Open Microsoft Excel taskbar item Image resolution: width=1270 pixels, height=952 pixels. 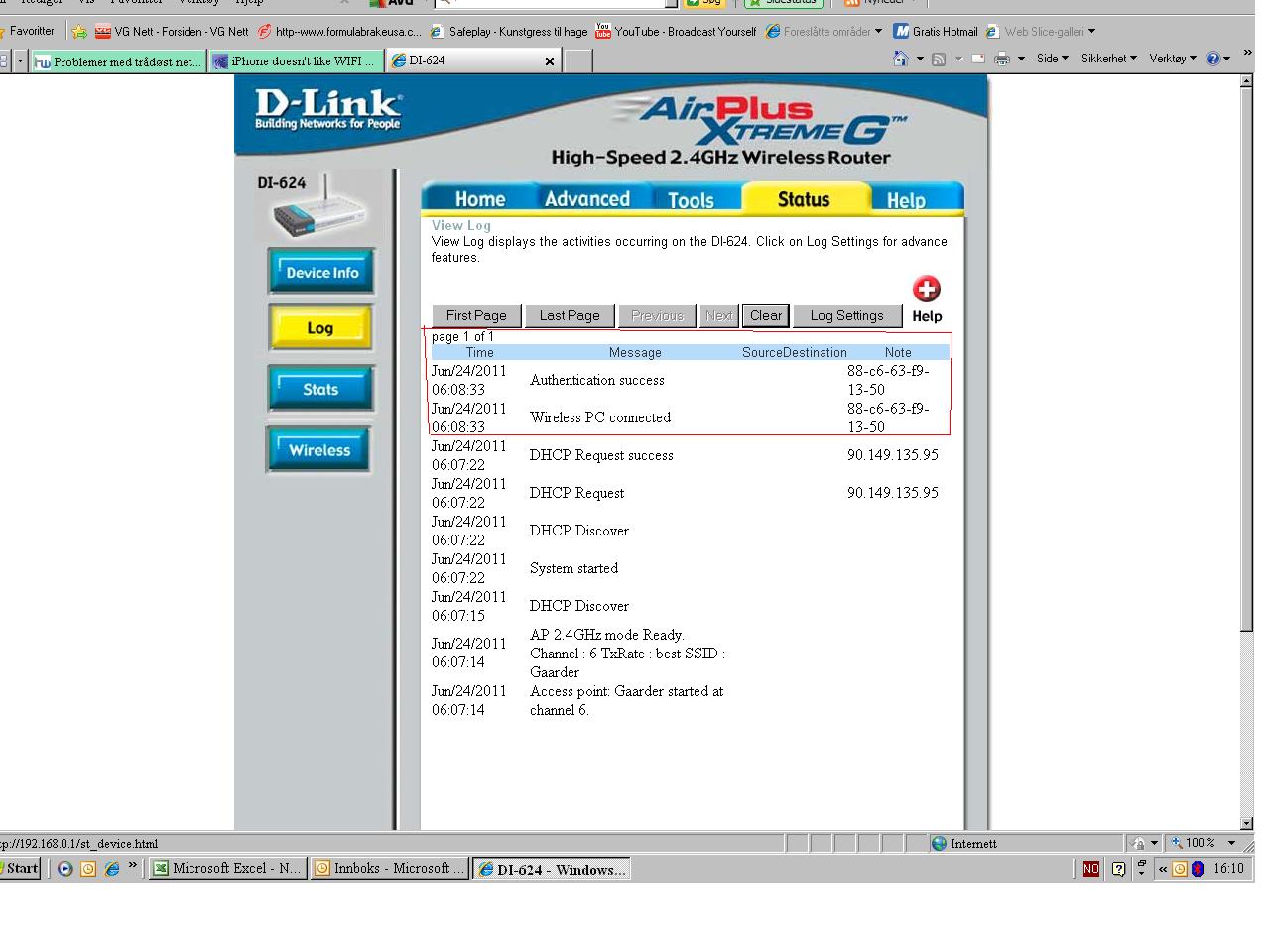click(x=227, y=868)
